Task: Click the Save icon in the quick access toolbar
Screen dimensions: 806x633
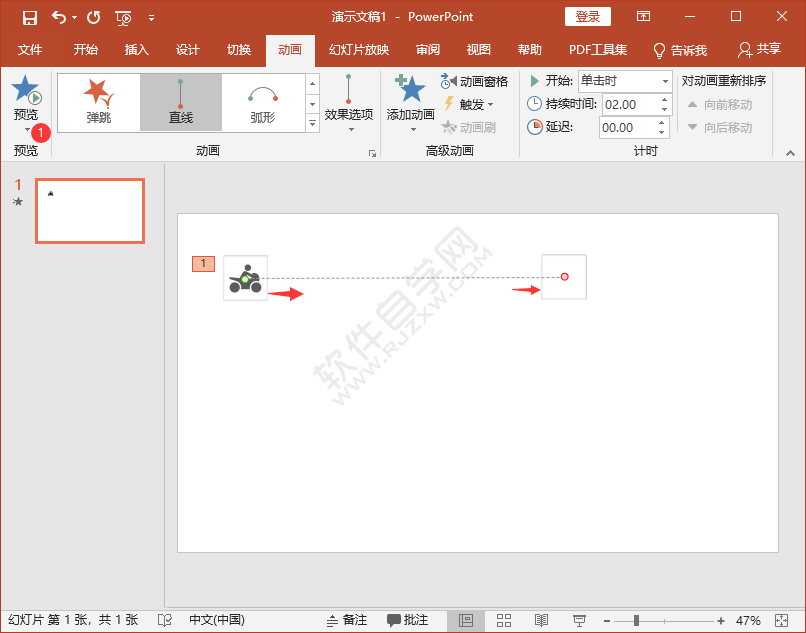Action: (29, 17)
